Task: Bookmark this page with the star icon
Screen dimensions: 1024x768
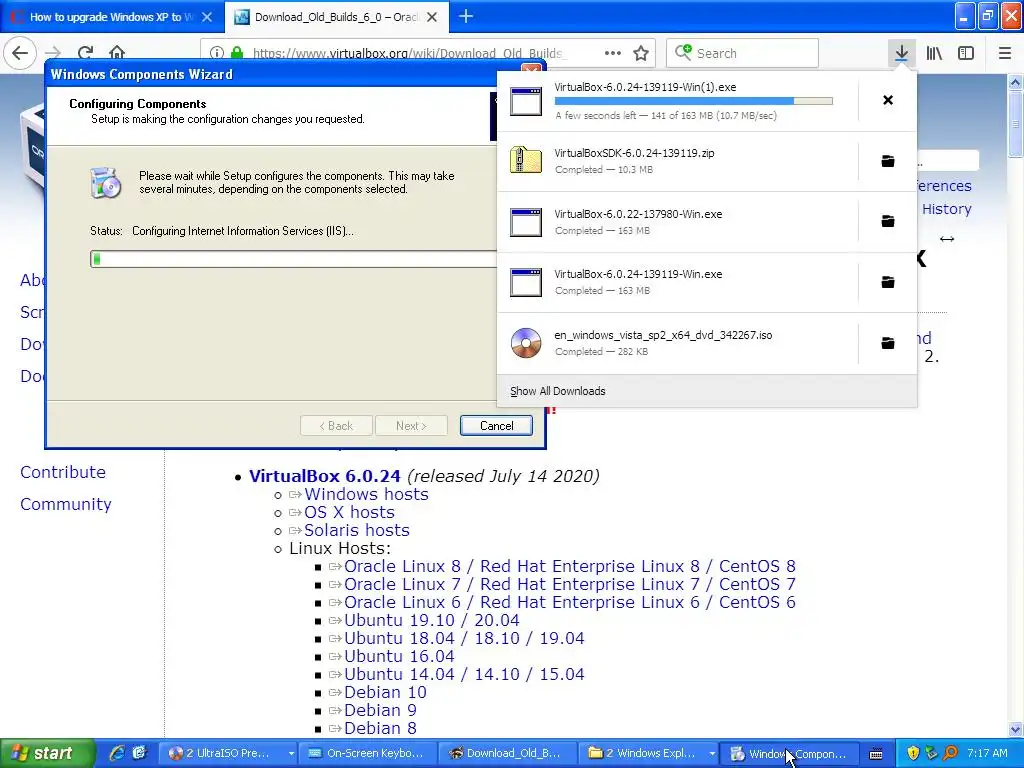Action: [x=641, y=53]
